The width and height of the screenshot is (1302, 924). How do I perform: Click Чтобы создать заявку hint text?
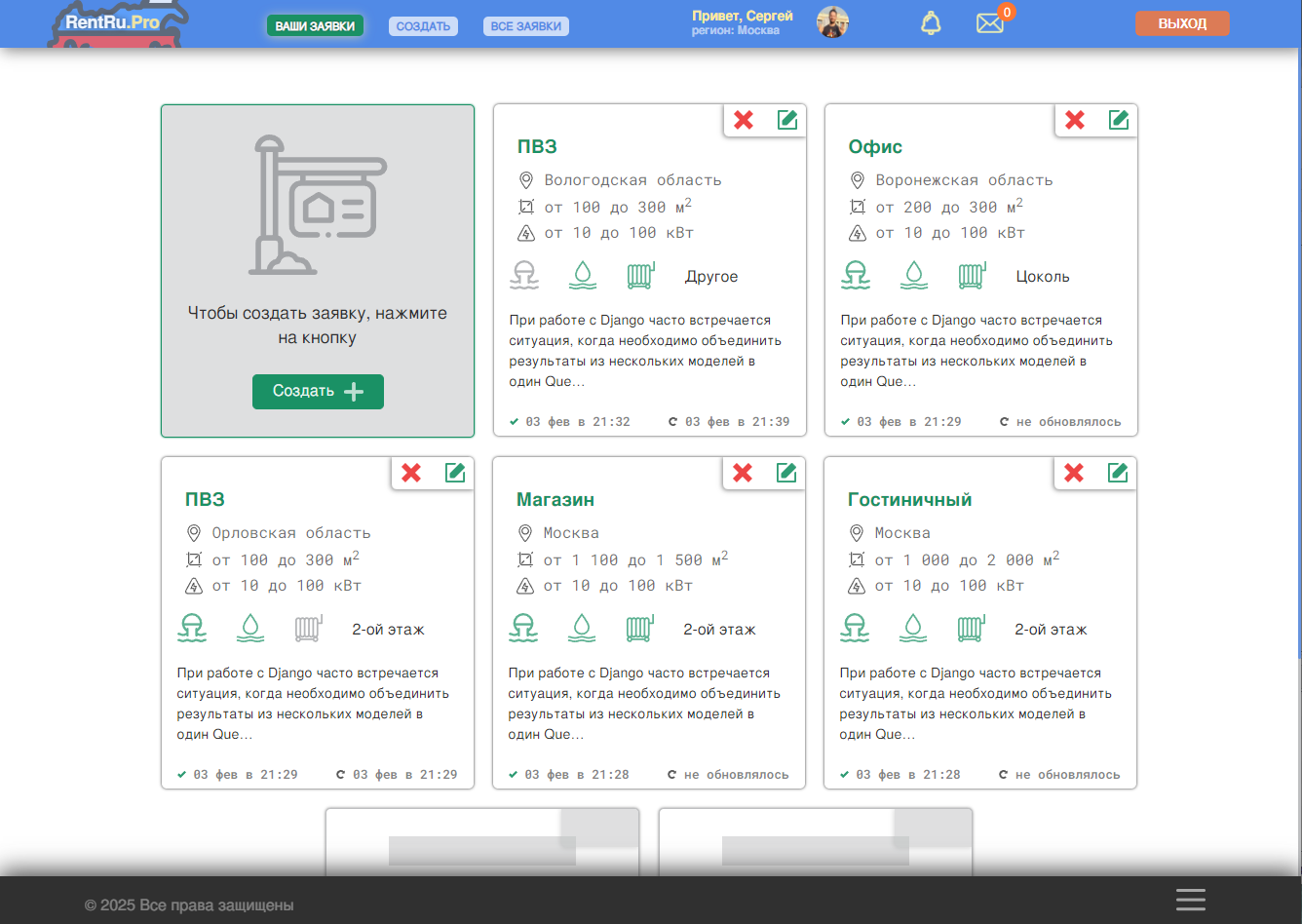[318, 326]
